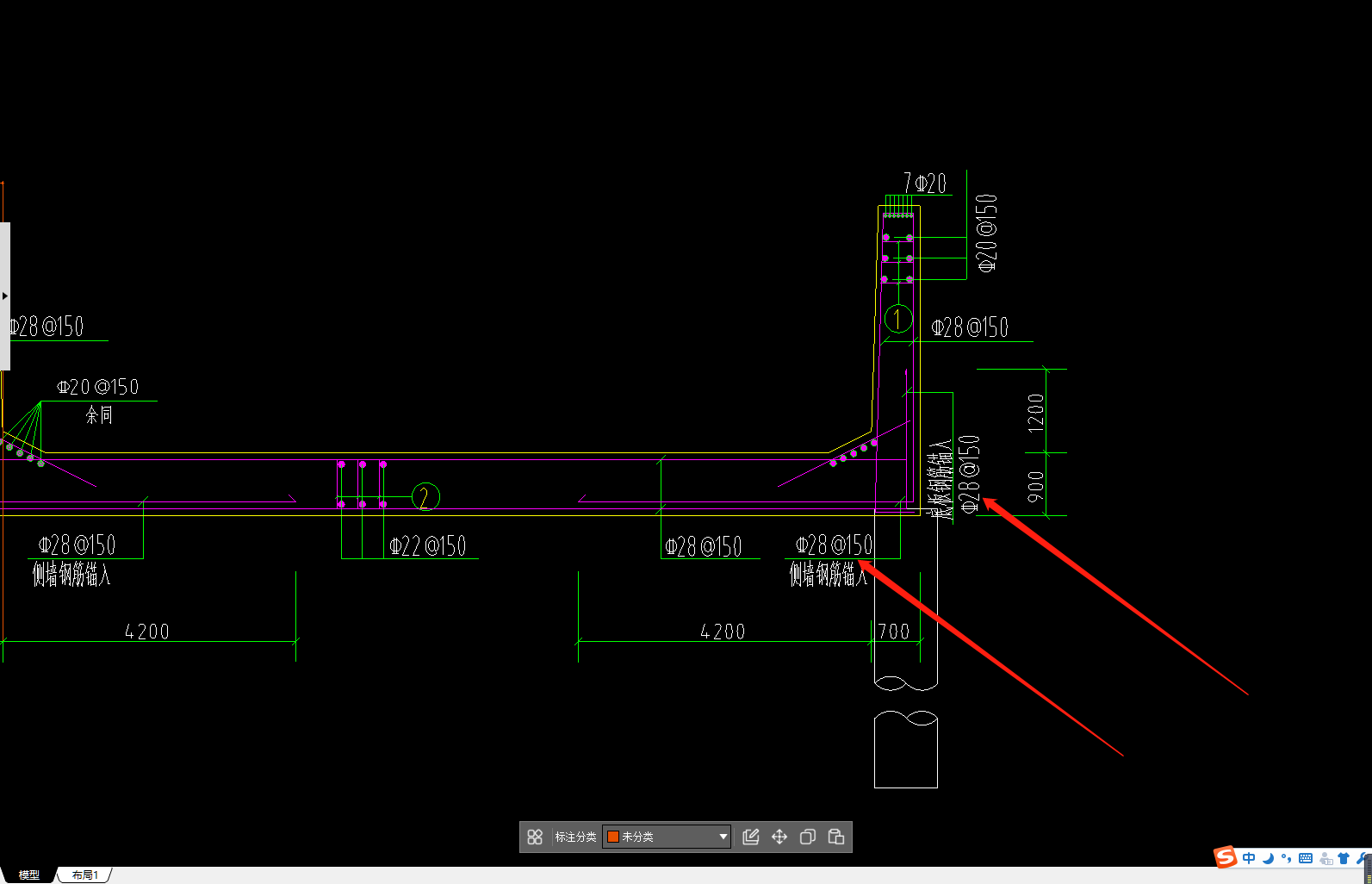This screenshot has width=1372, height=884.
Task: Expand the 标注分类 dropdown showing 未分类
Action: click(667, 837)
